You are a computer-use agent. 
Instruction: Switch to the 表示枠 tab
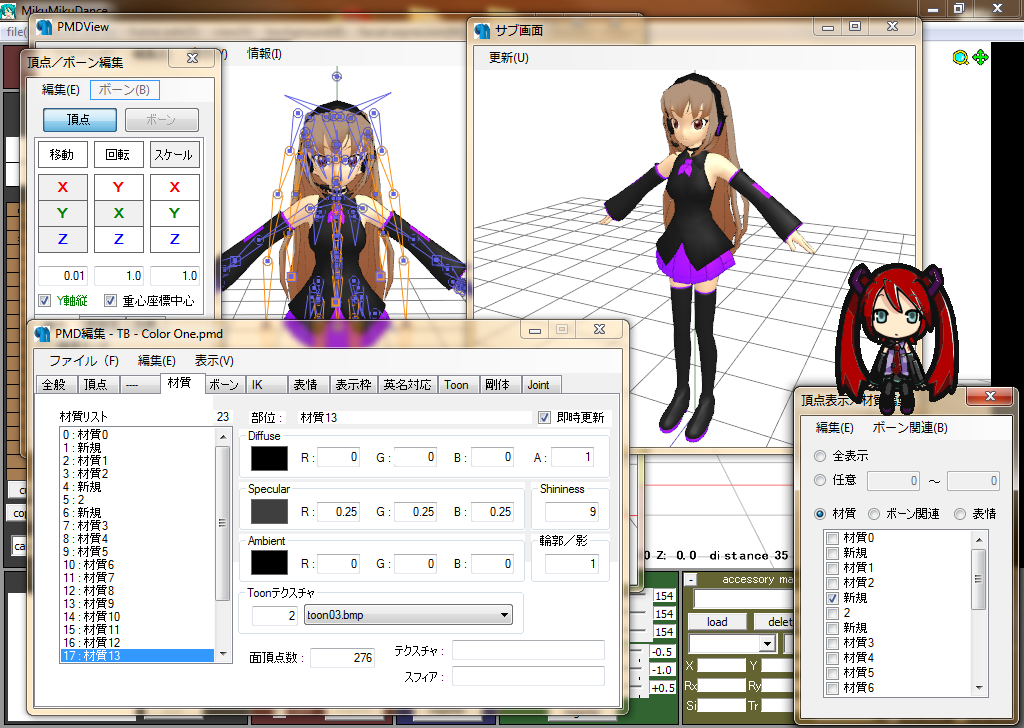pos(353,385)
